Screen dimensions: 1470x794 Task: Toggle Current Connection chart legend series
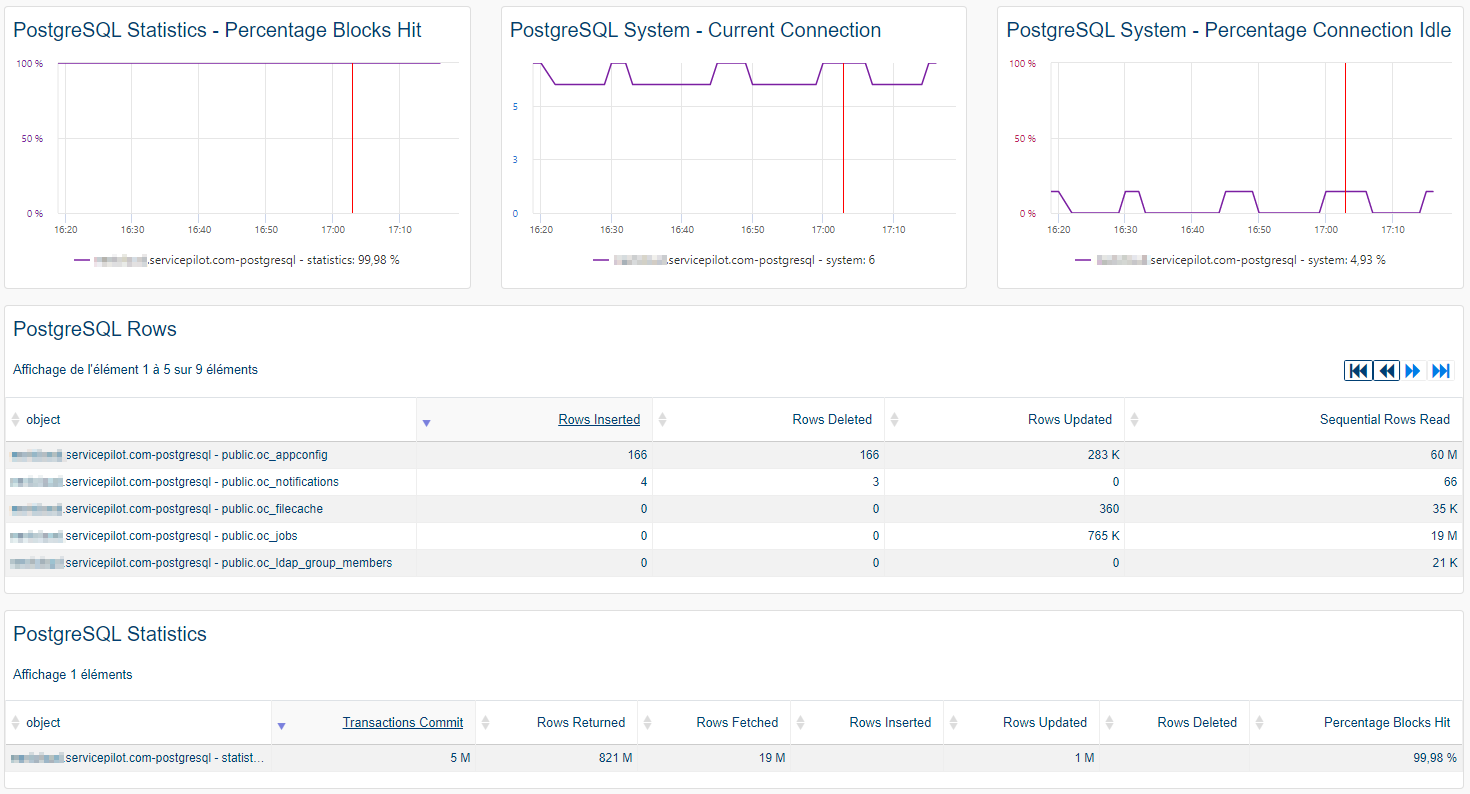[x=733, y=260]
